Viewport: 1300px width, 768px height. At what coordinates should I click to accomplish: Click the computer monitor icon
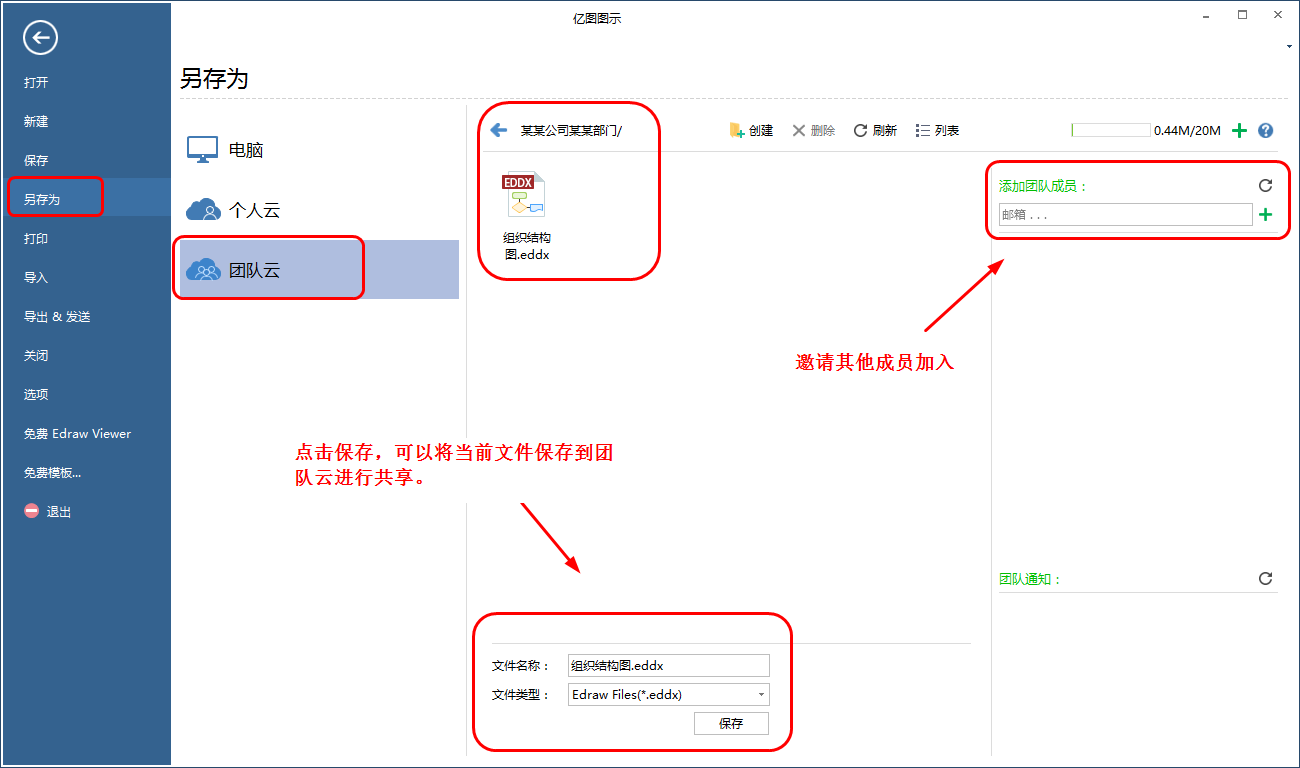click(202, 150)
